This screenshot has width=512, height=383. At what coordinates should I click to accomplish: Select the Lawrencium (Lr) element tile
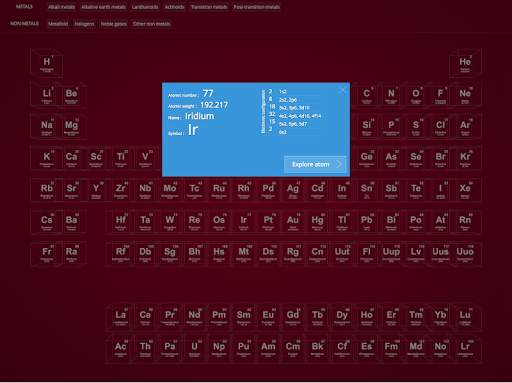(x=465, y=348)
